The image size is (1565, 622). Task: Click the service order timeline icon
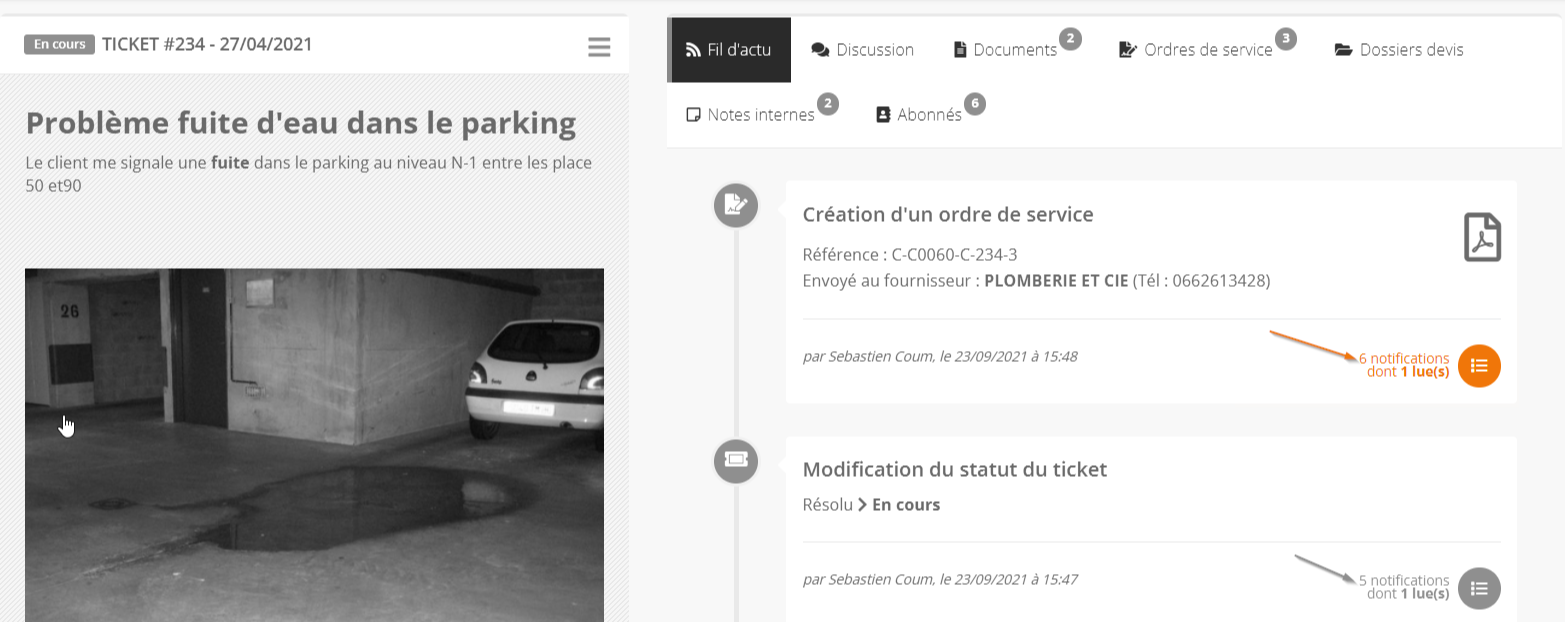pyautogui.click(x=735, y=205)
